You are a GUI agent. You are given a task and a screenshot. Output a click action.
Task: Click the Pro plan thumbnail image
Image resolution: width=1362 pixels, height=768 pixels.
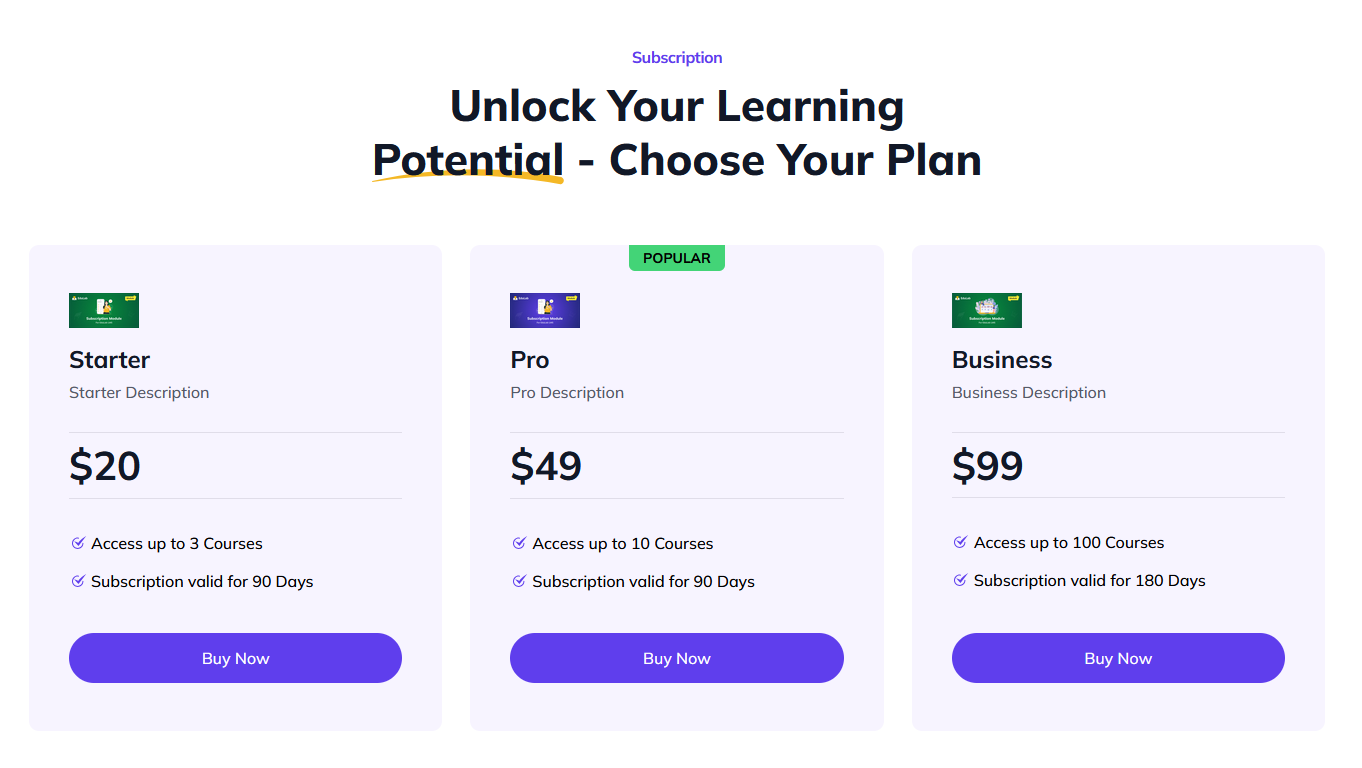(x=545, y=310)
